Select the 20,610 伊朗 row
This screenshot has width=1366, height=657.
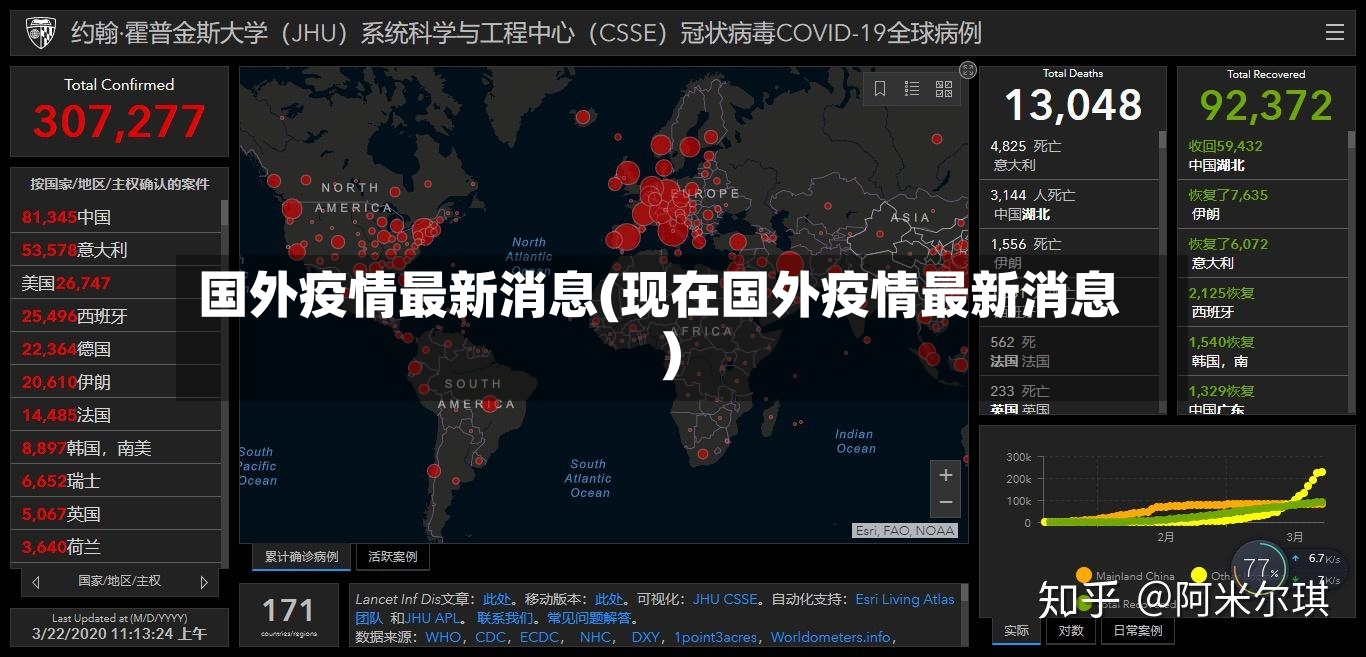pos(115,382)
